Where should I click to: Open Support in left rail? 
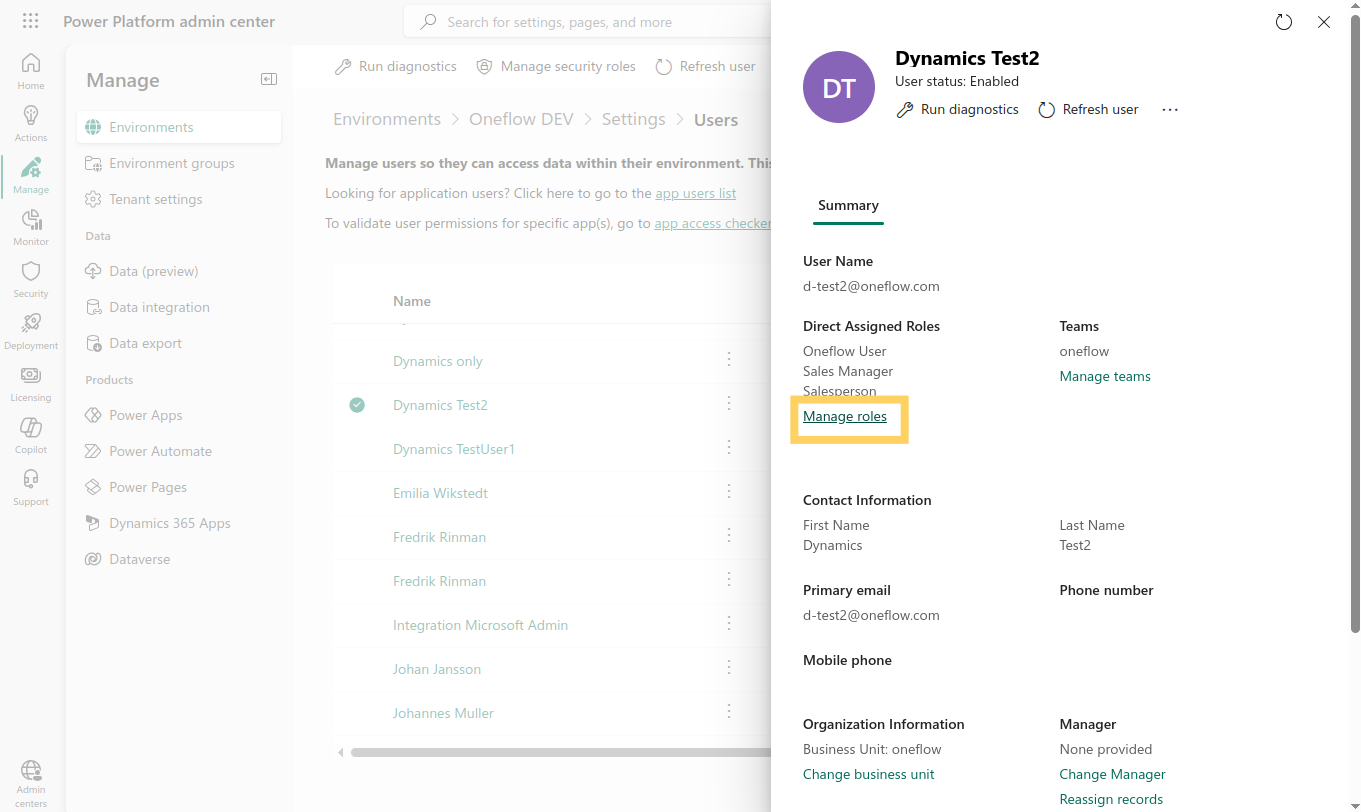click(31, 486)
